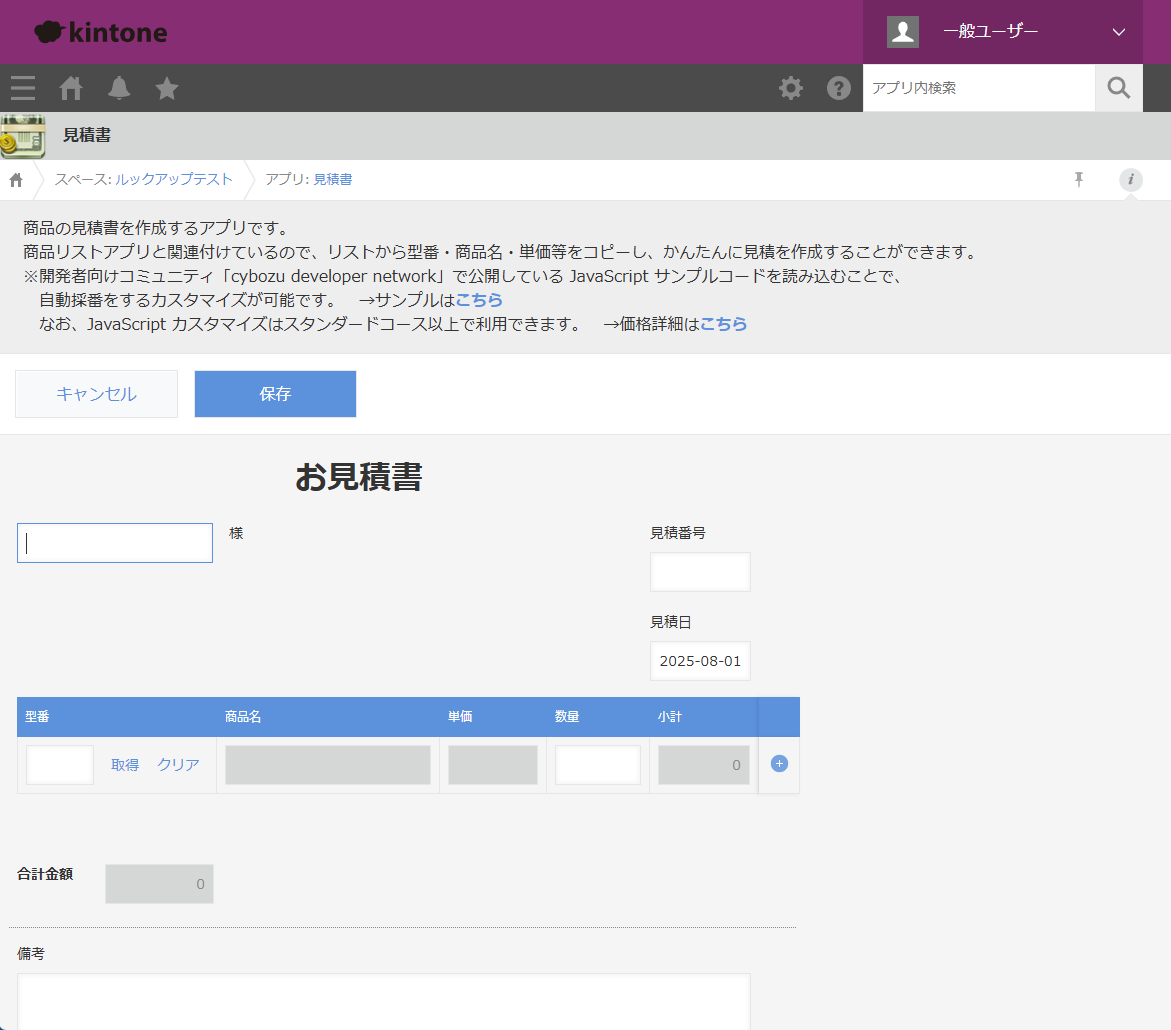Click the breadcrumb home icon
Screen dimensions: 1171x1030
tap(16, 180)
